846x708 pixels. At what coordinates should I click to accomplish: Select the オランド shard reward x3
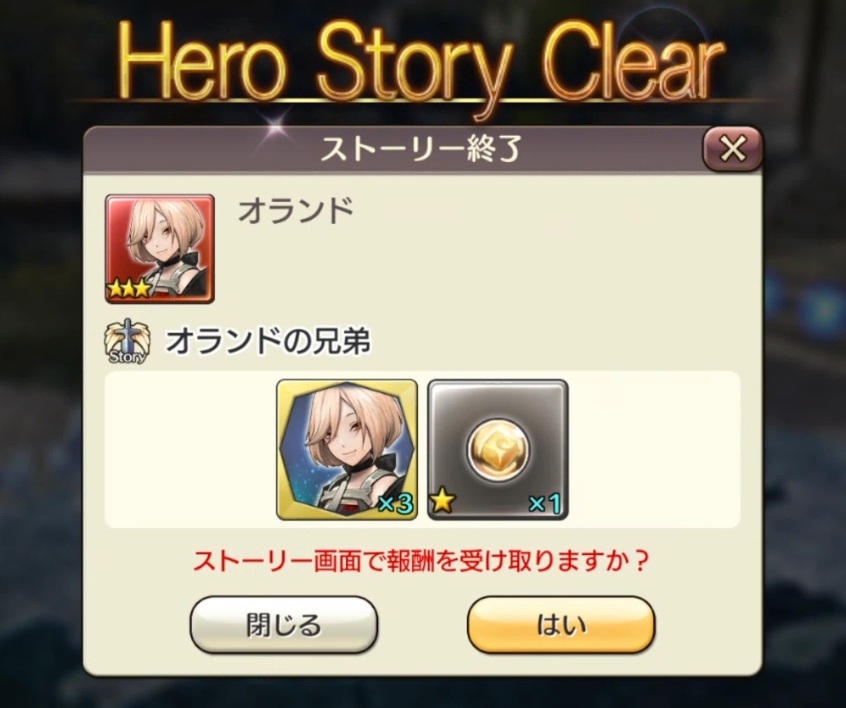pyautogui.click(x=347, y=450)
